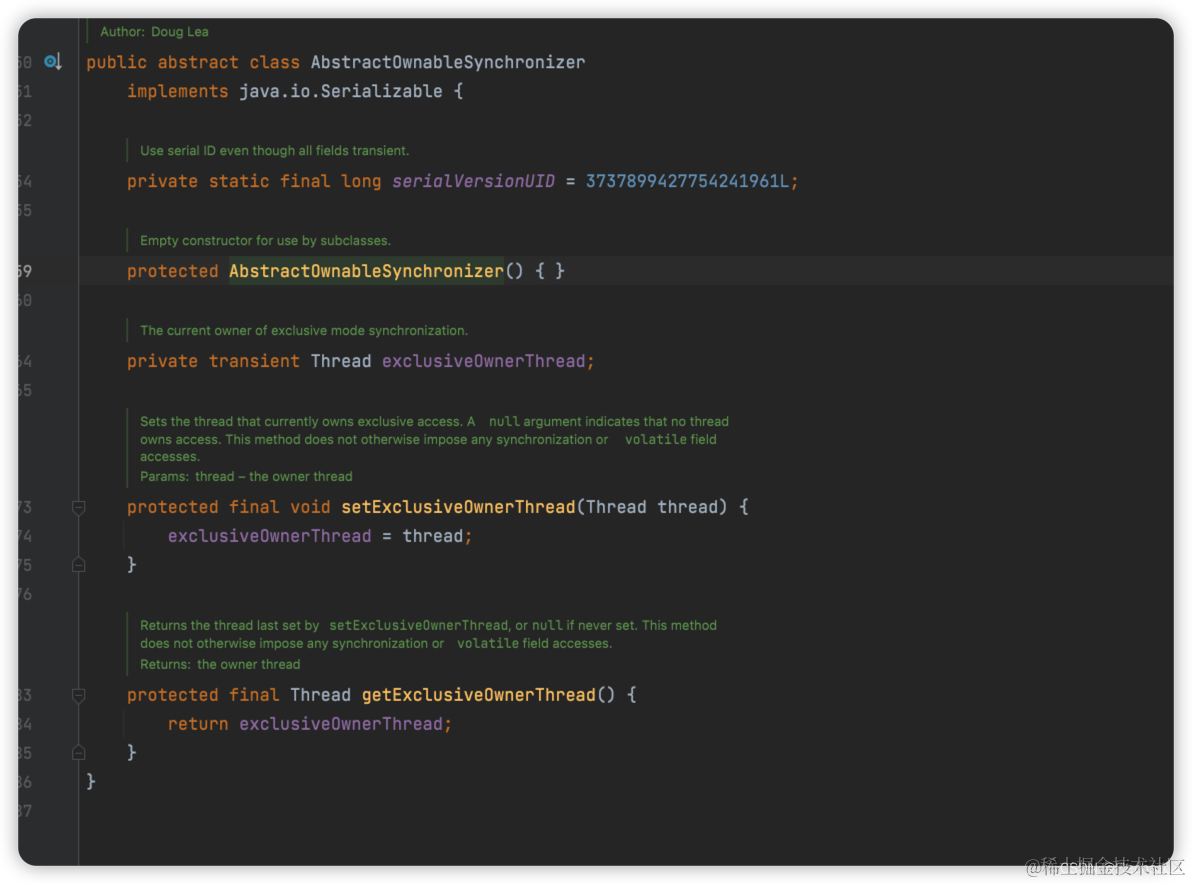The image size is (1192, 884).
Task: Click 'private static final long' keywords
Action: (254, 181)
